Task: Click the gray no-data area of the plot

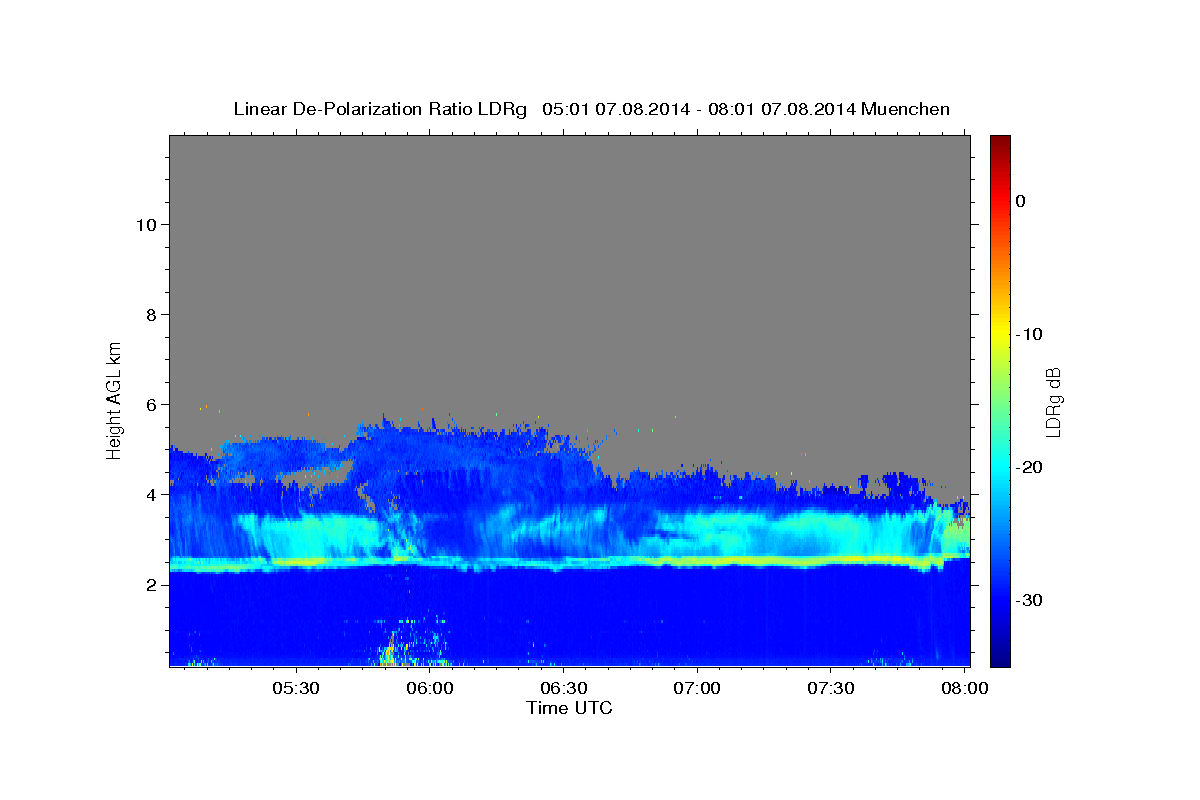Action: point(570,270)
